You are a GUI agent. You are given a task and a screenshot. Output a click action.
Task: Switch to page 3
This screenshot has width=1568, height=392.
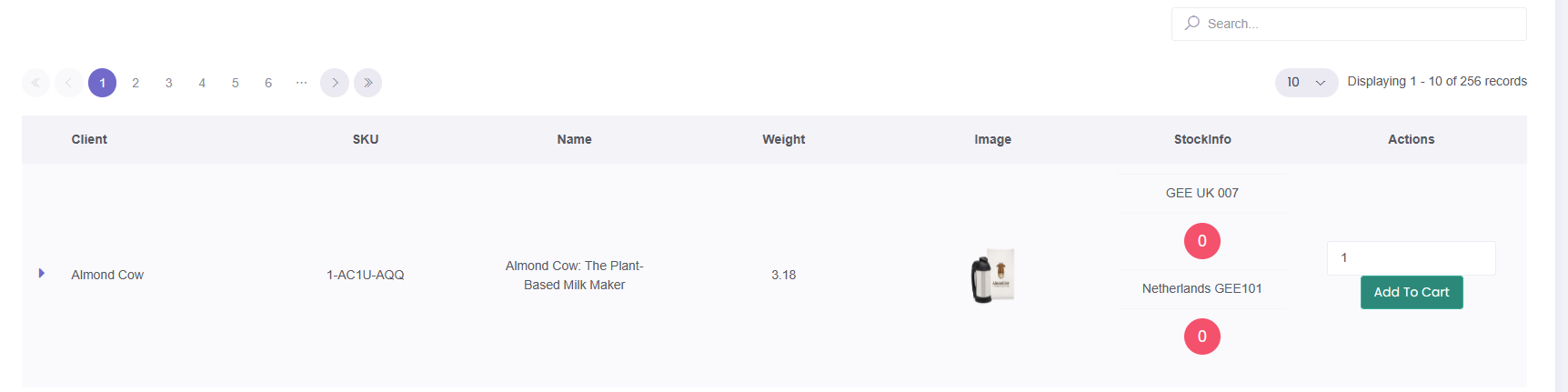[168, 83]
